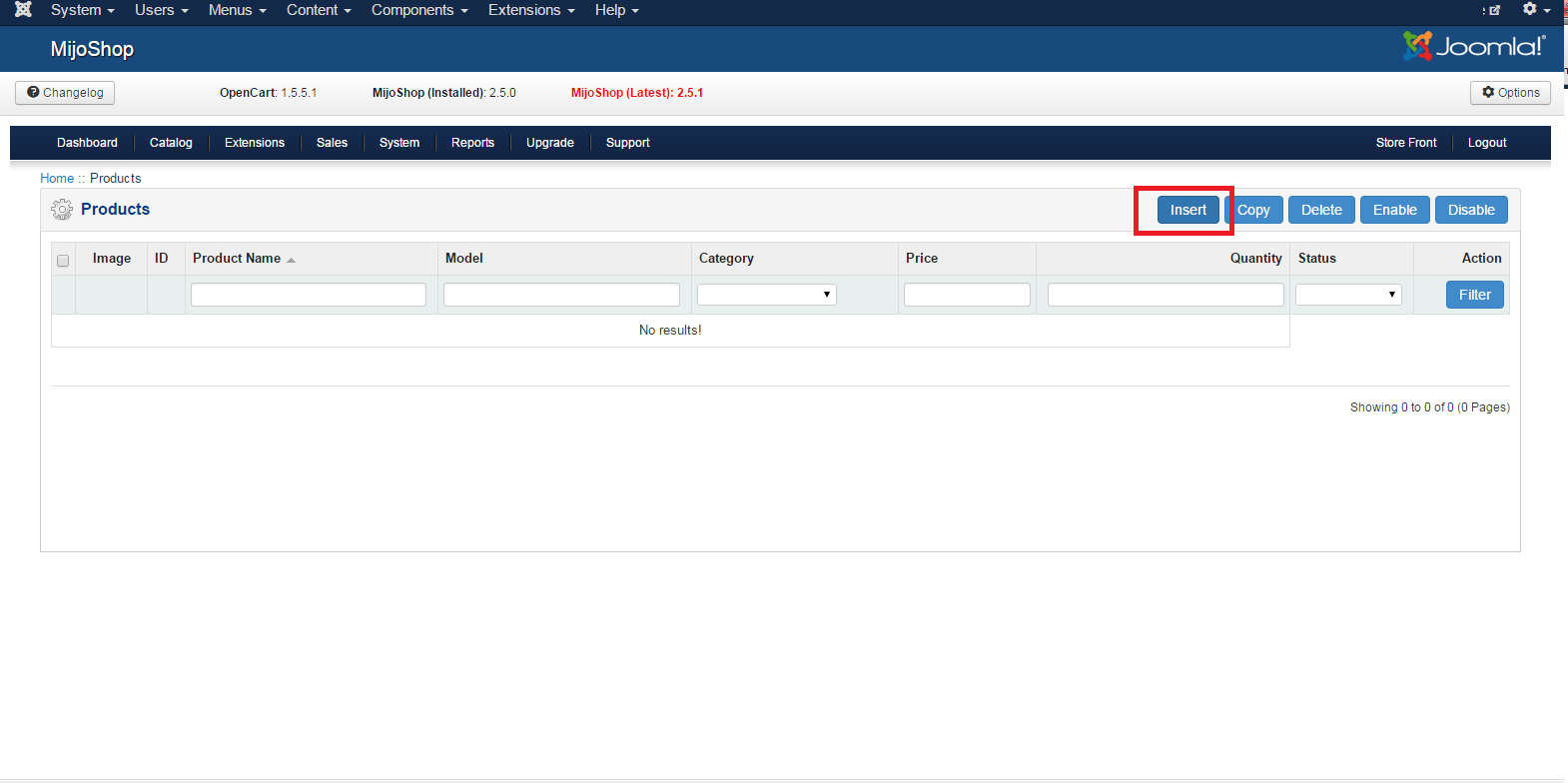This screenshot has height=783, width=1568.
Task: Click the Changelog button
Action: [65, 93]
